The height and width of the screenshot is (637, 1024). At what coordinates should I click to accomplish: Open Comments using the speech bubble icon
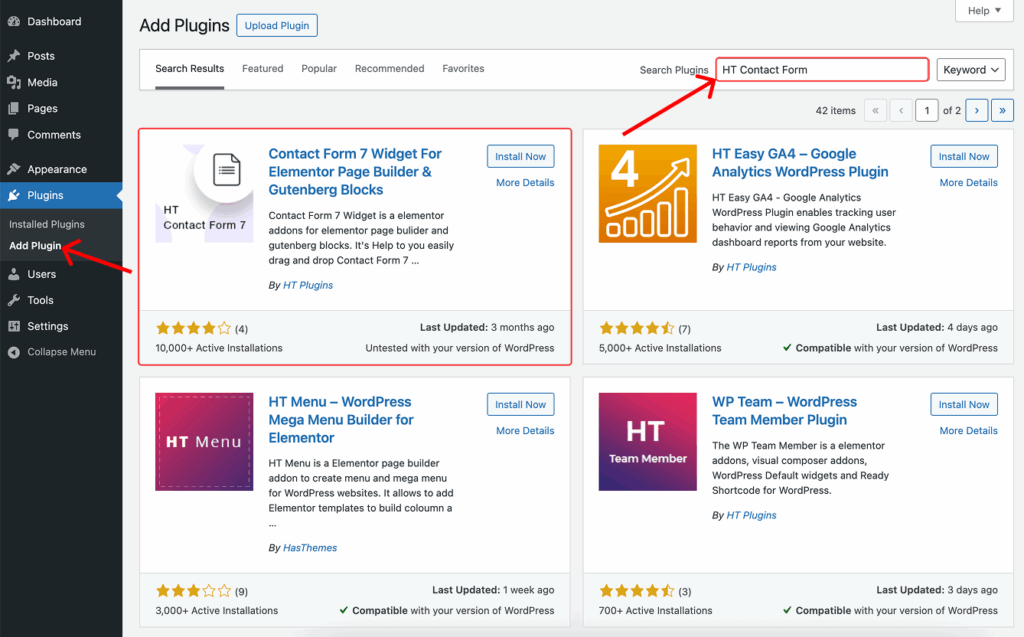click(13, 134)
